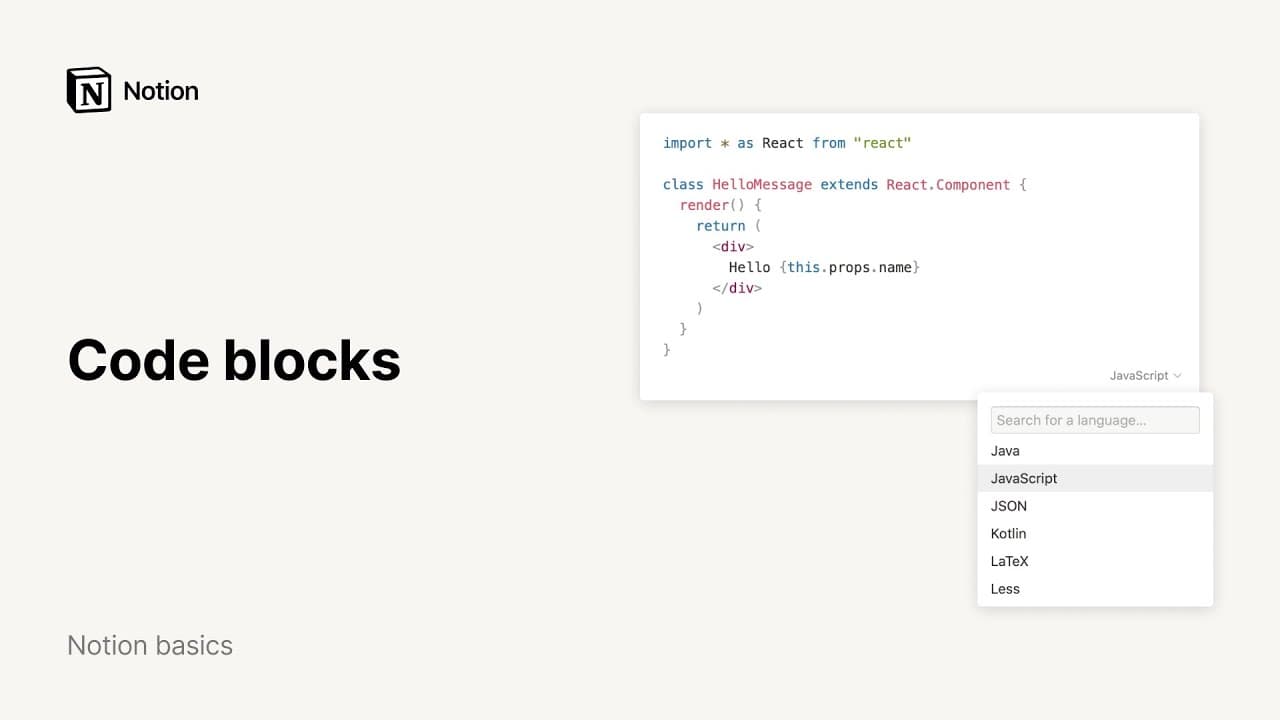Click the Notion logo icon
This screenshot has height=720, width=1280.
(x=89, y=90)
